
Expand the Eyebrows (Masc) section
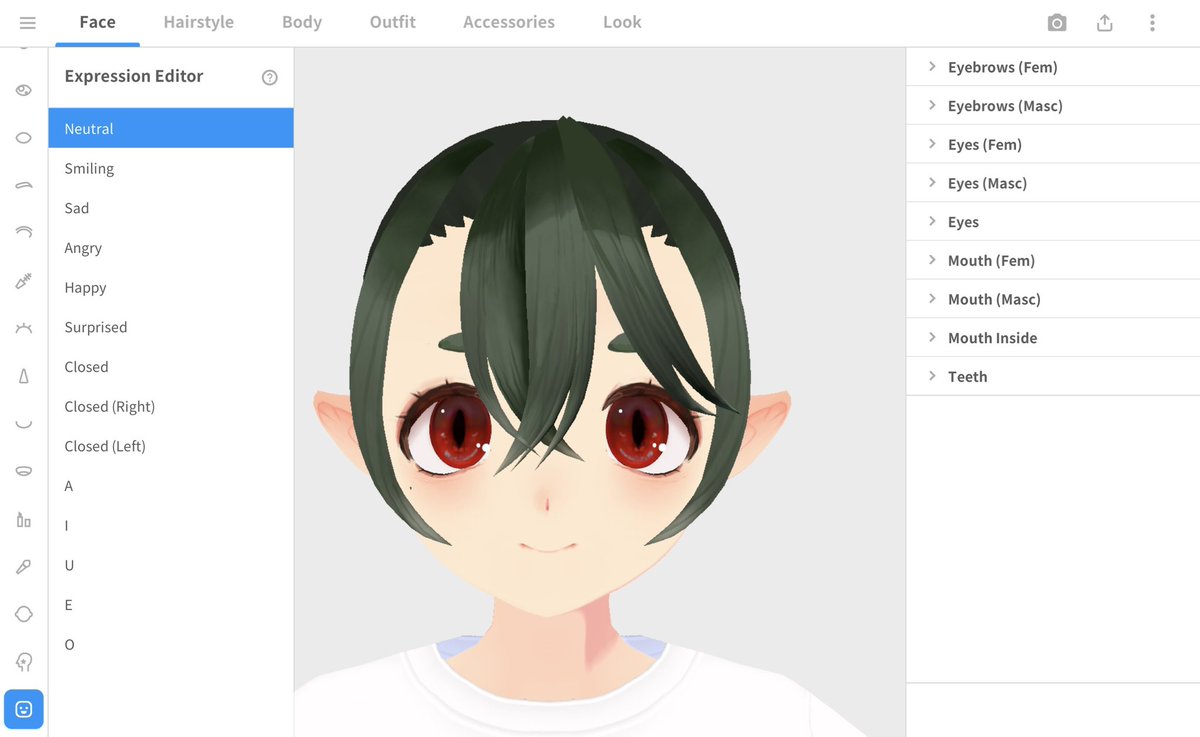point(1053,106)
